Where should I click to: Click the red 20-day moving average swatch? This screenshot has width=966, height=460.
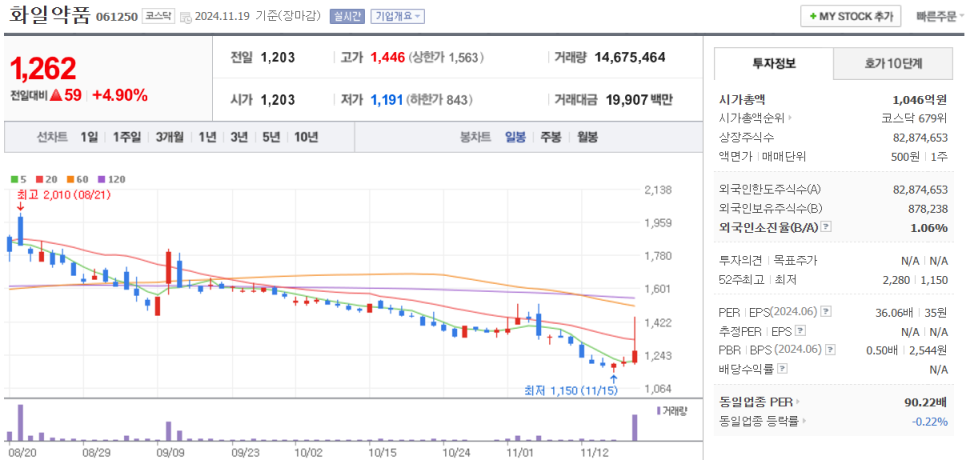[x=39, y=179]
